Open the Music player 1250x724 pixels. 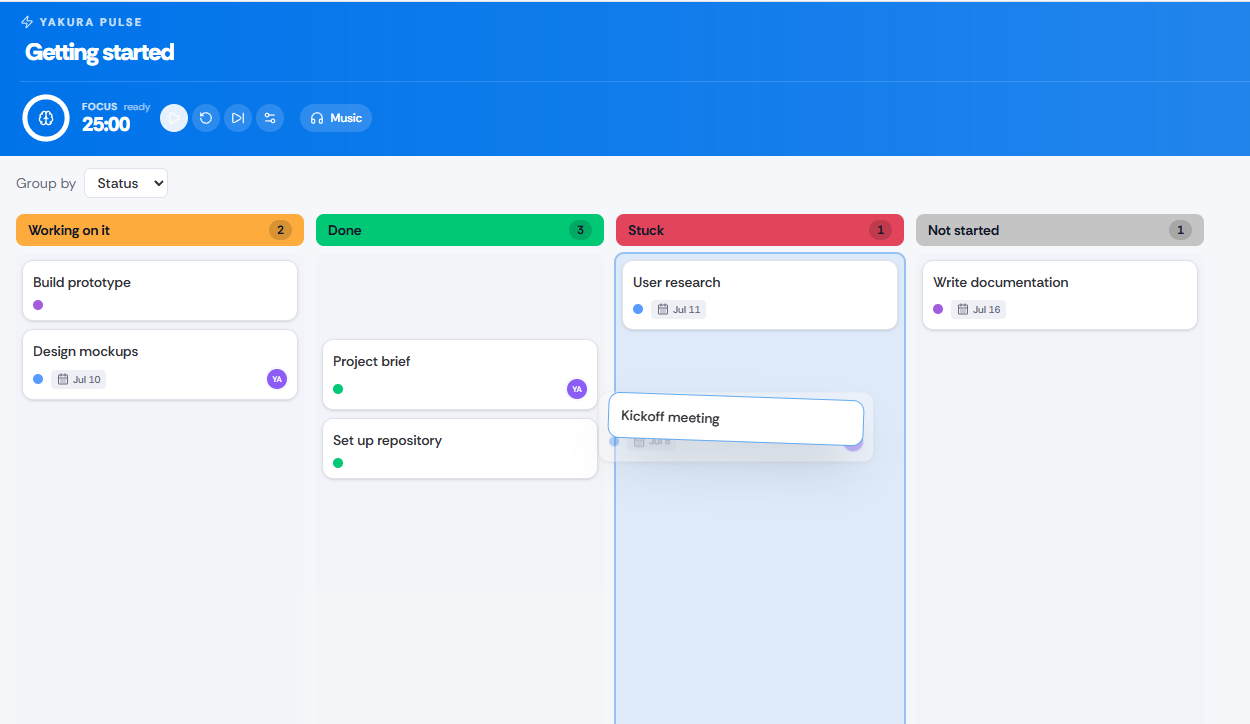[x=336, y=118]
